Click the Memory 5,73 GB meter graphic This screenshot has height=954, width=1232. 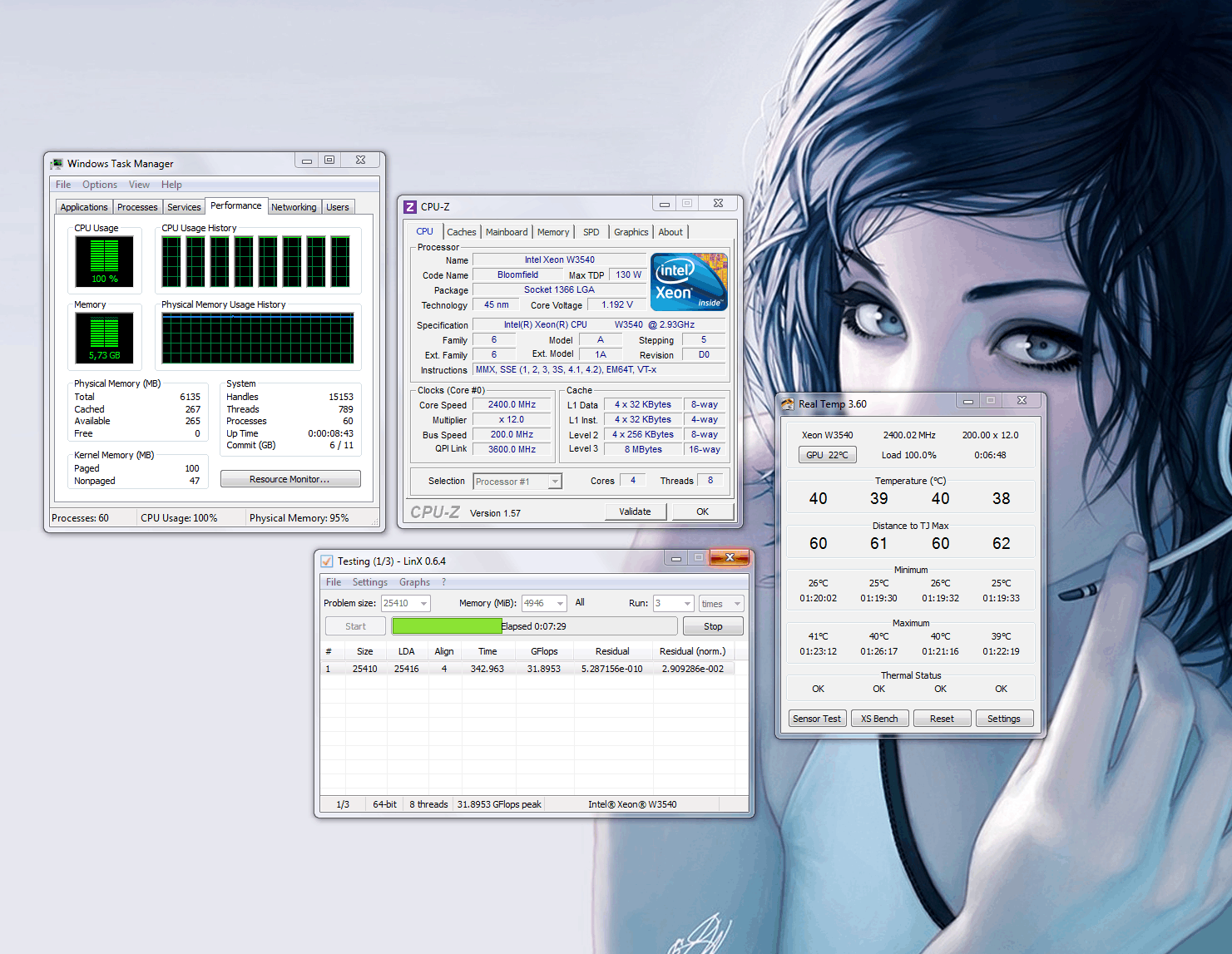104,338
